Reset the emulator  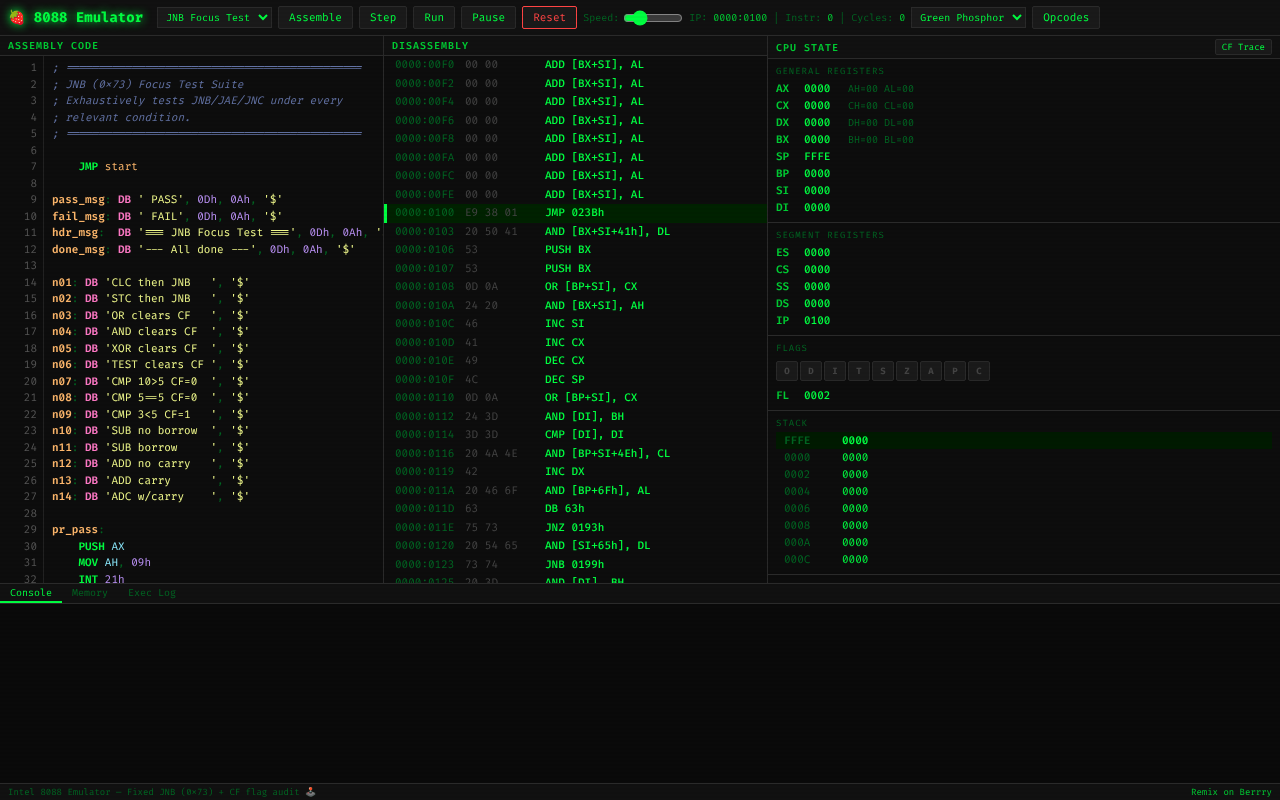549,17
